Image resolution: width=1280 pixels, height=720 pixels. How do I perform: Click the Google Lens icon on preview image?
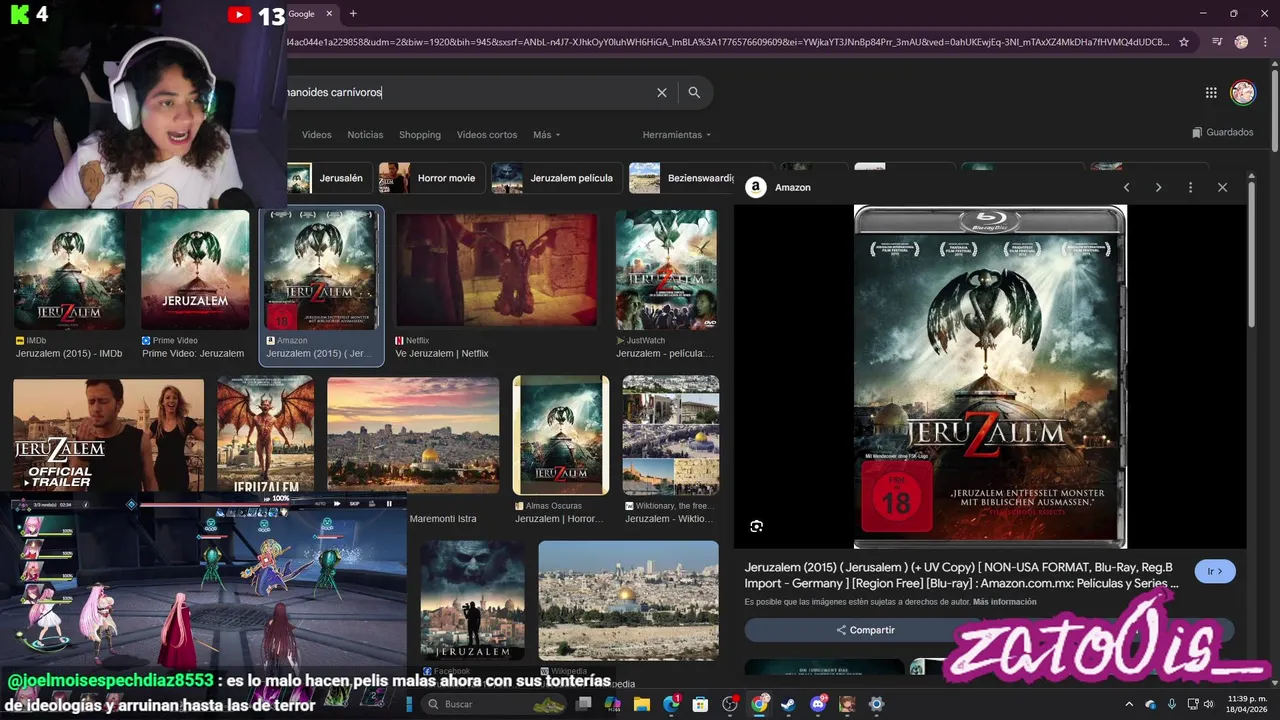[x=757, y=526]
